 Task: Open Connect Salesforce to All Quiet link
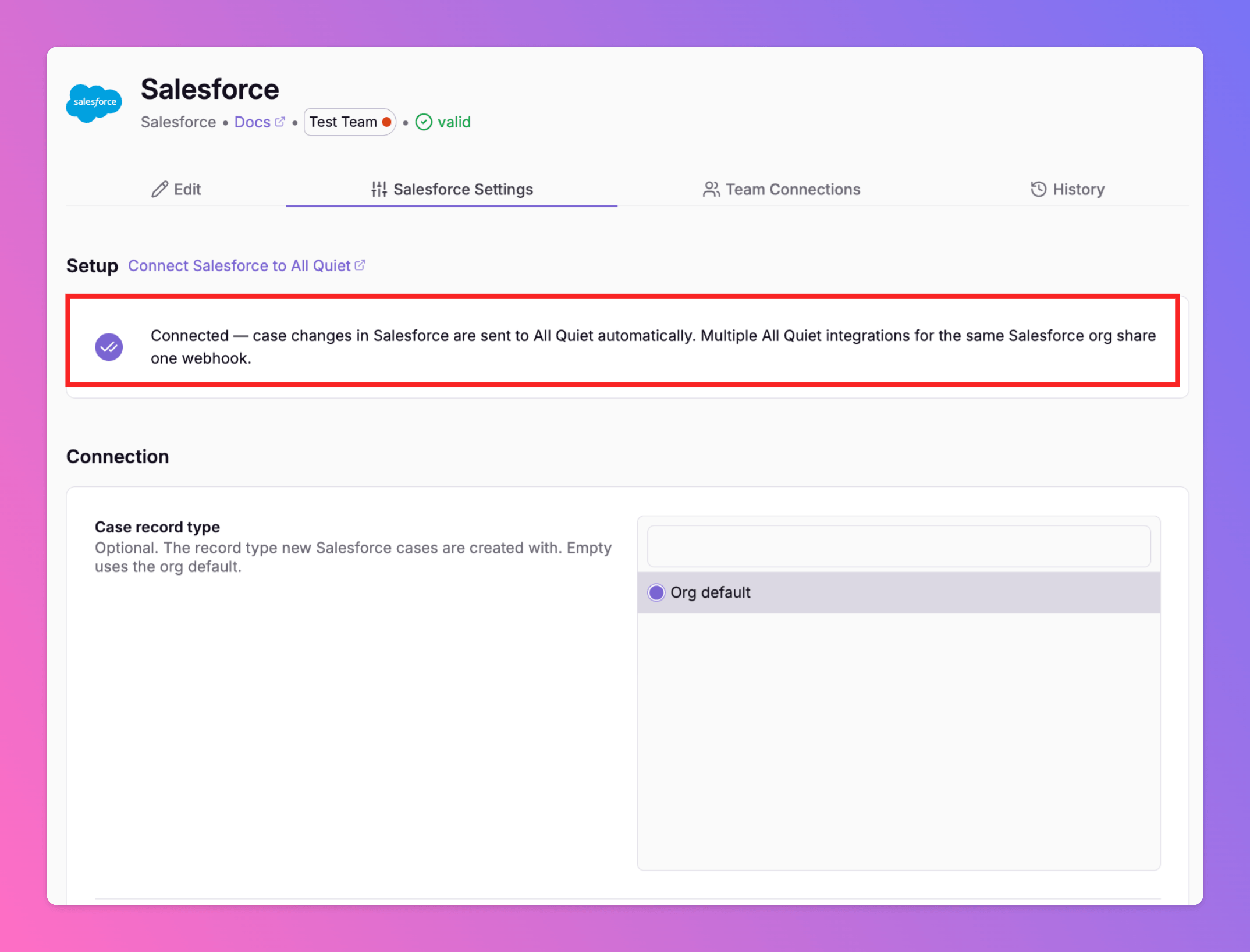pos(246,266)
